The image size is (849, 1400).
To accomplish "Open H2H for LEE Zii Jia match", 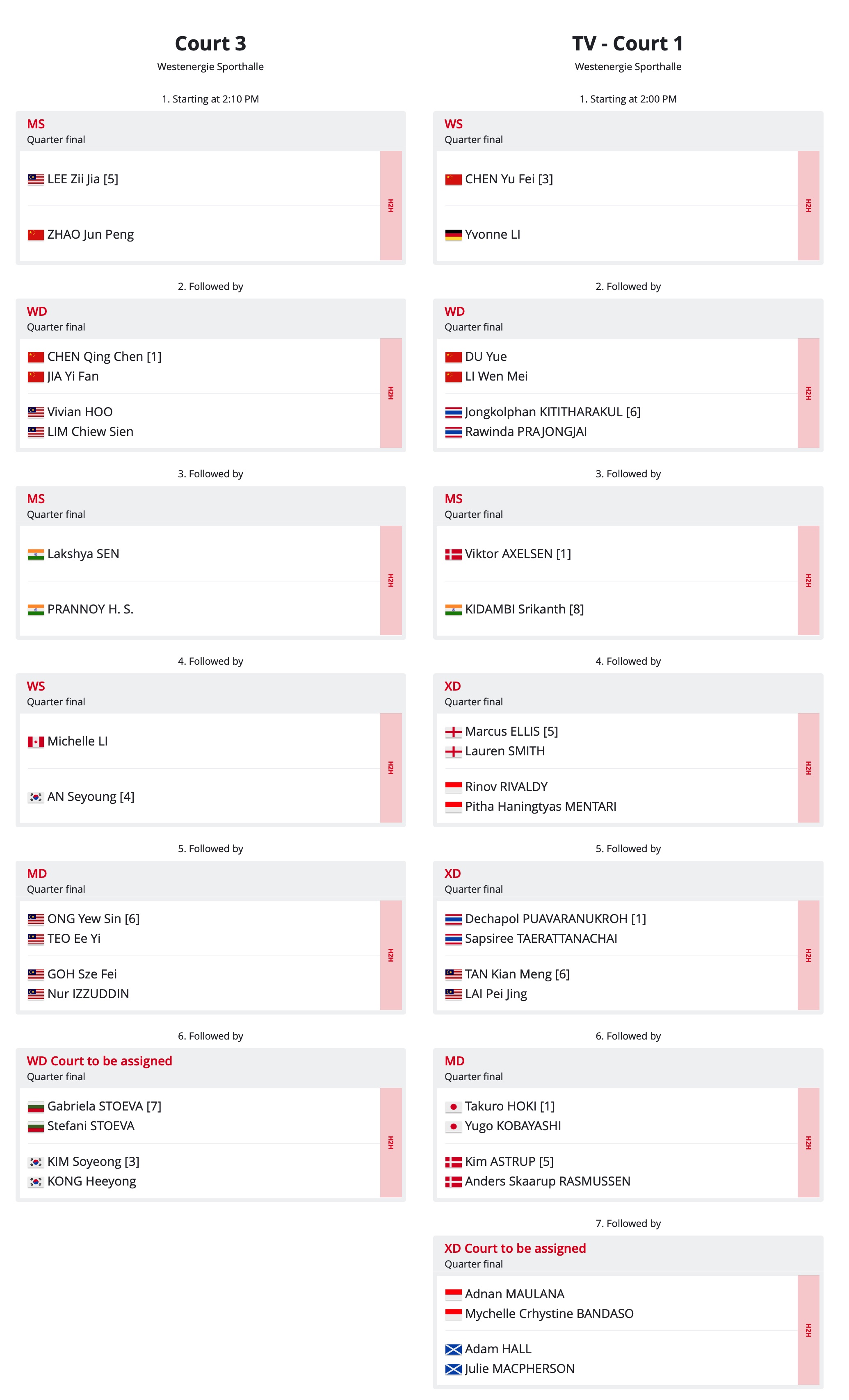I will click(x=390, y=206).
